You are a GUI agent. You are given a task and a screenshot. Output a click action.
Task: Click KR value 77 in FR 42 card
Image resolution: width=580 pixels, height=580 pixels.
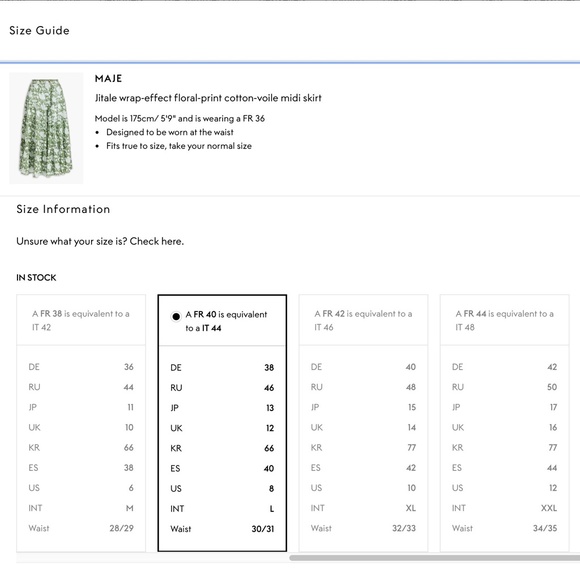(412, 448)
